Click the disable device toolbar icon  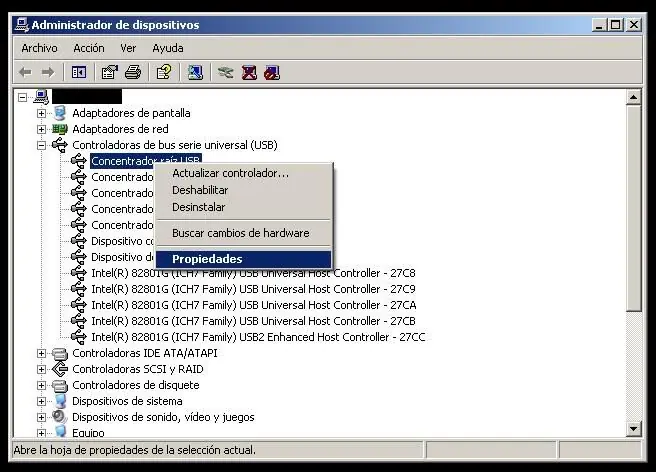[x=272, y=72]
